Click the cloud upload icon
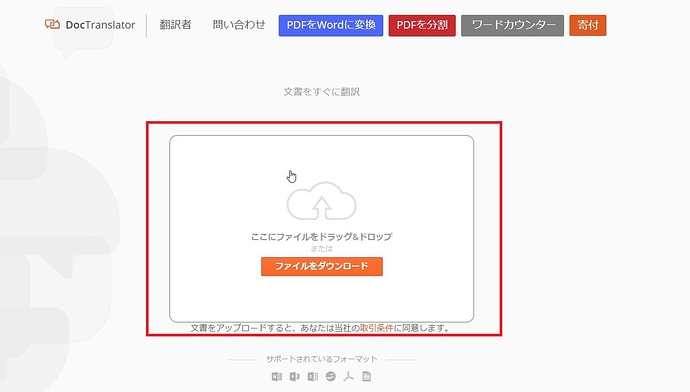Screen dimensions: 690x392 [x=322, y=201]
